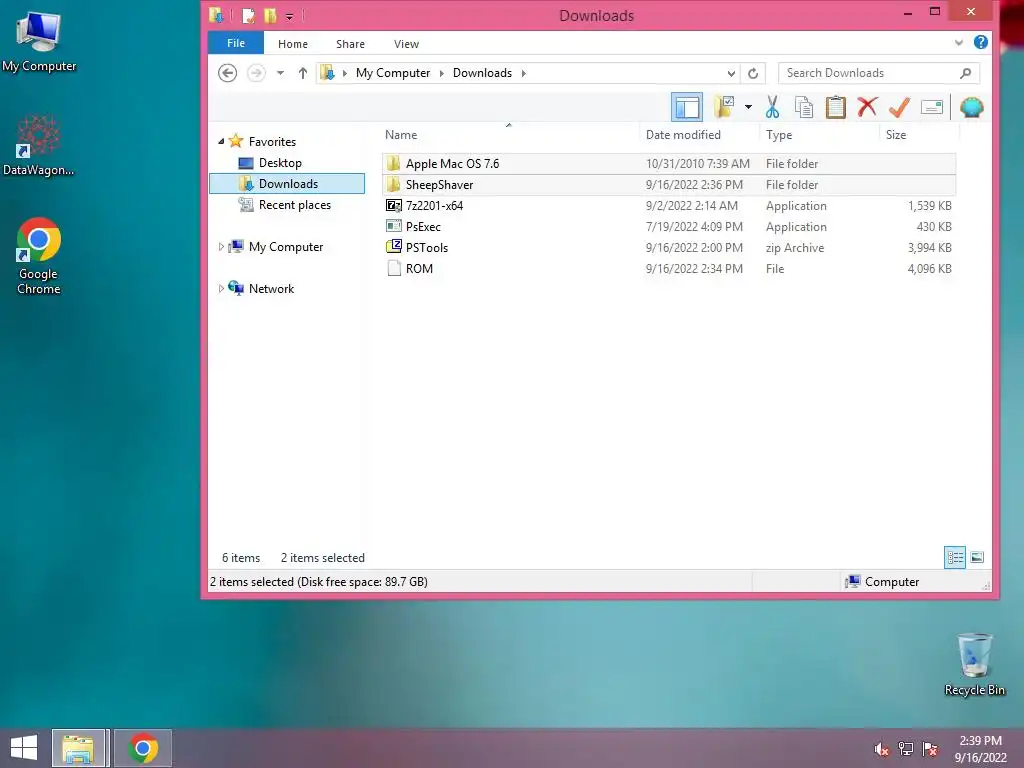Expand the Network tree node
The width and height of the screenshot is (1024, 768).
point(221,289)
